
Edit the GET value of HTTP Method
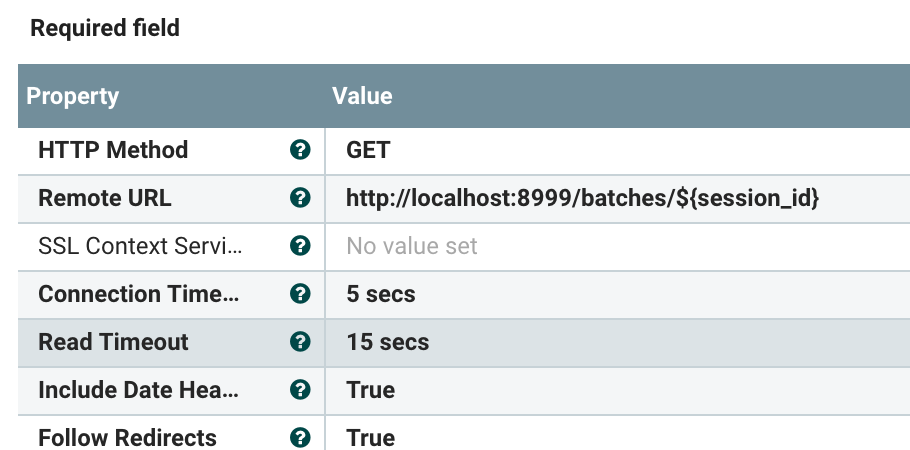[368, 150]
